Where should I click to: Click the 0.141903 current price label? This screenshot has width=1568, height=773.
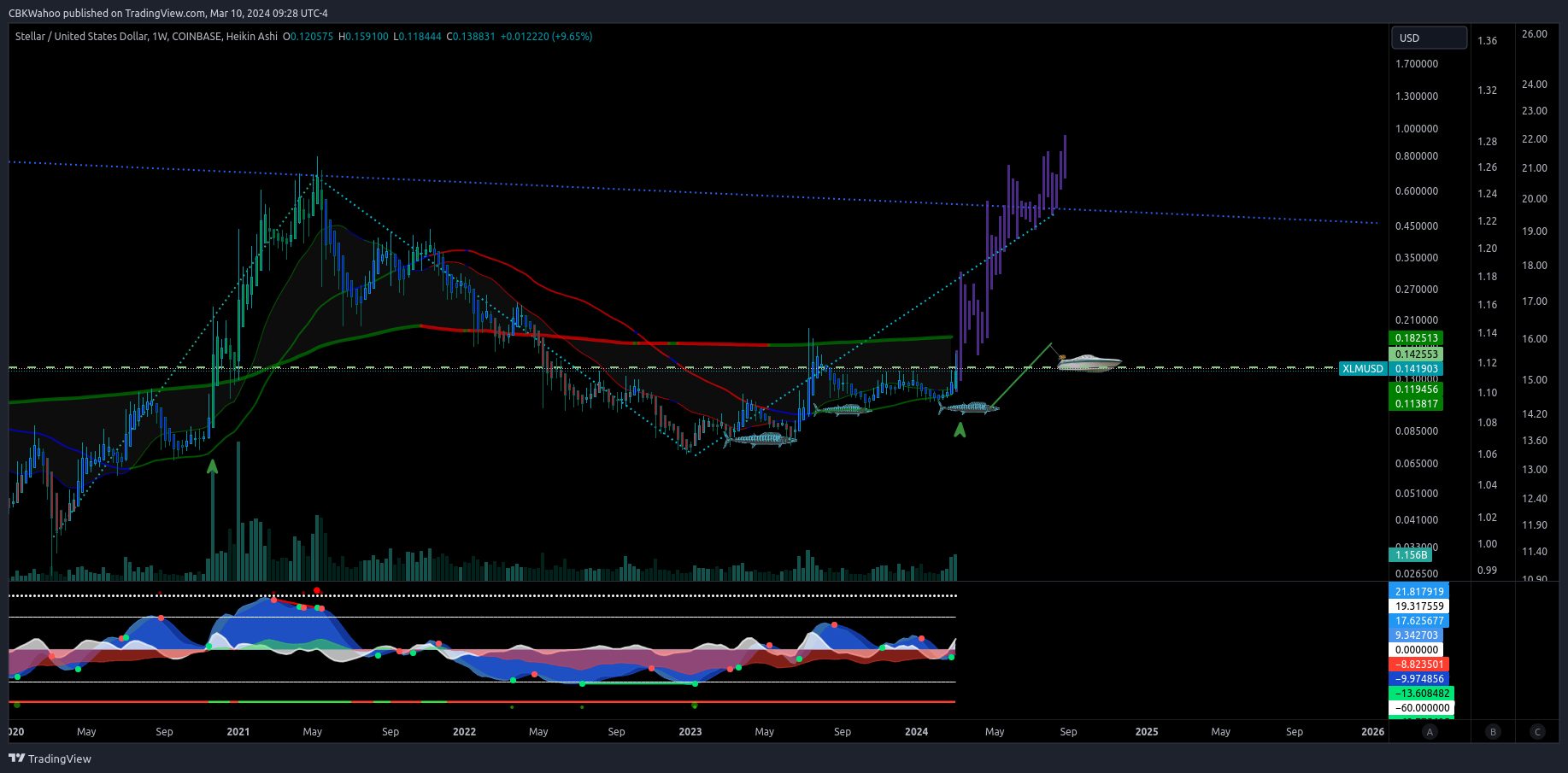[x=1417, y=369]
